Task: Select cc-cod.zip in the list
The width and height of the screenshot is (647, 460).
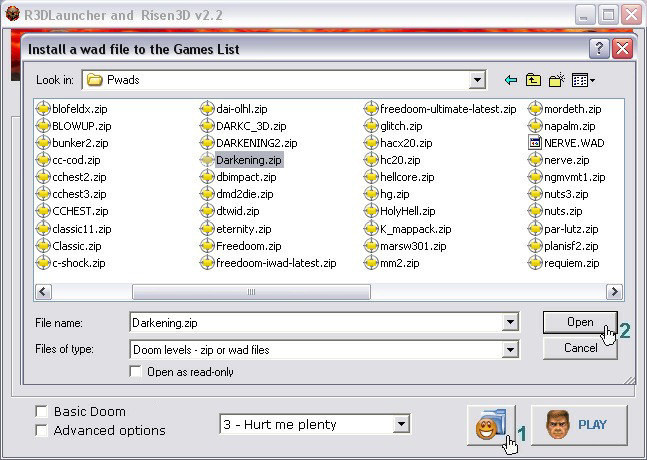Action: tap(76, 160)
